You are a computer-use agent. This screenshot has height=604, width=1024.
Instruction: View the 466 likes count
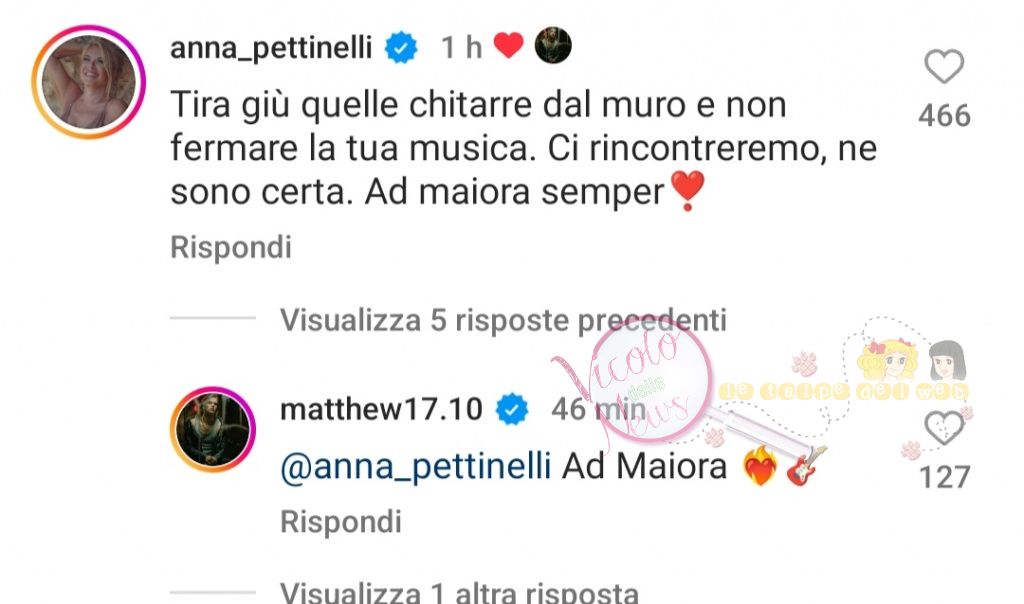944,116
